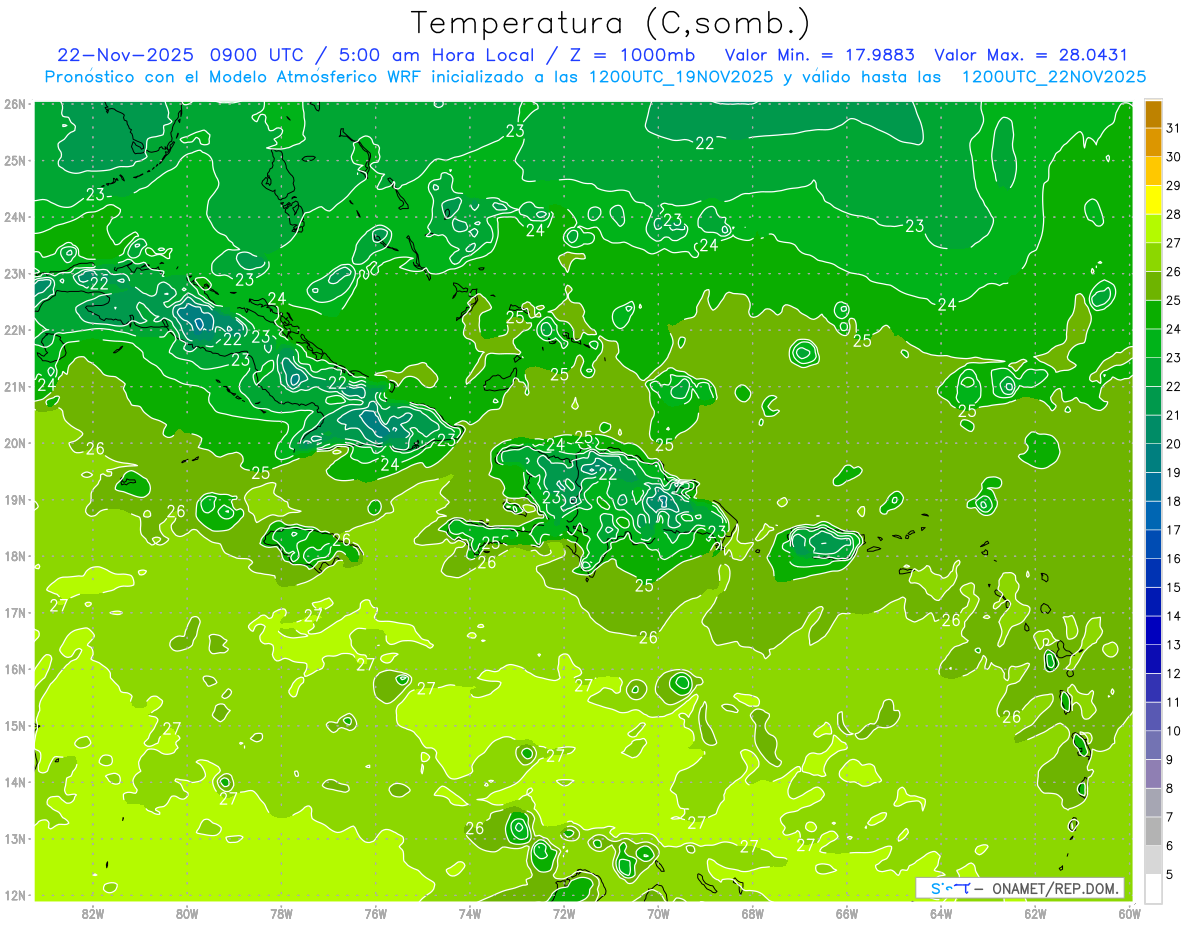The image size is (1200, 927).
Task: Click the 66W longitude label
Action: tap(847, 913)
